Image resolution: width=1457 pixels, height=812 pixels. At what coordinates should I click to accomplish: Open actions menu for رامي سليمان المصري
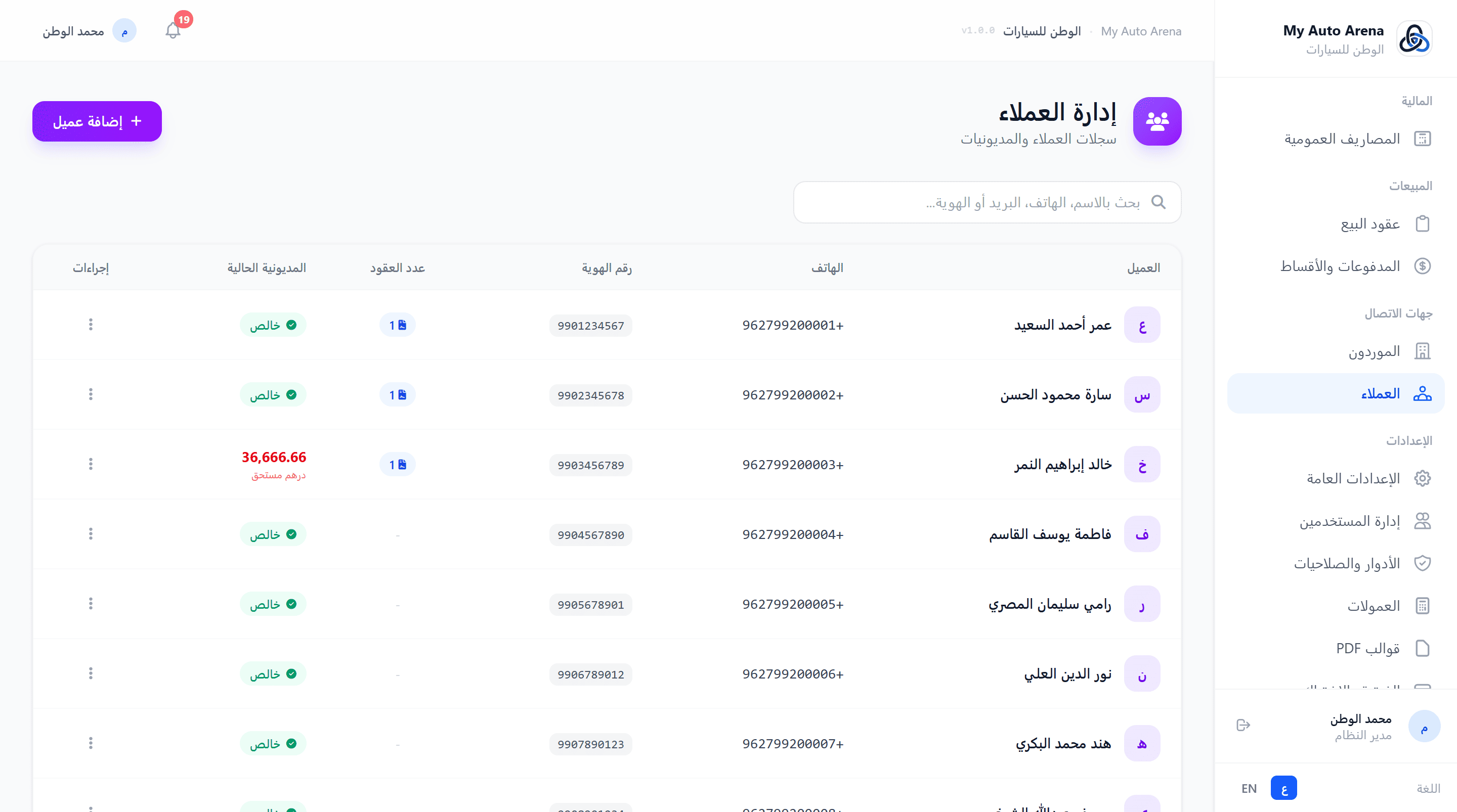click(x=91, y=603)
